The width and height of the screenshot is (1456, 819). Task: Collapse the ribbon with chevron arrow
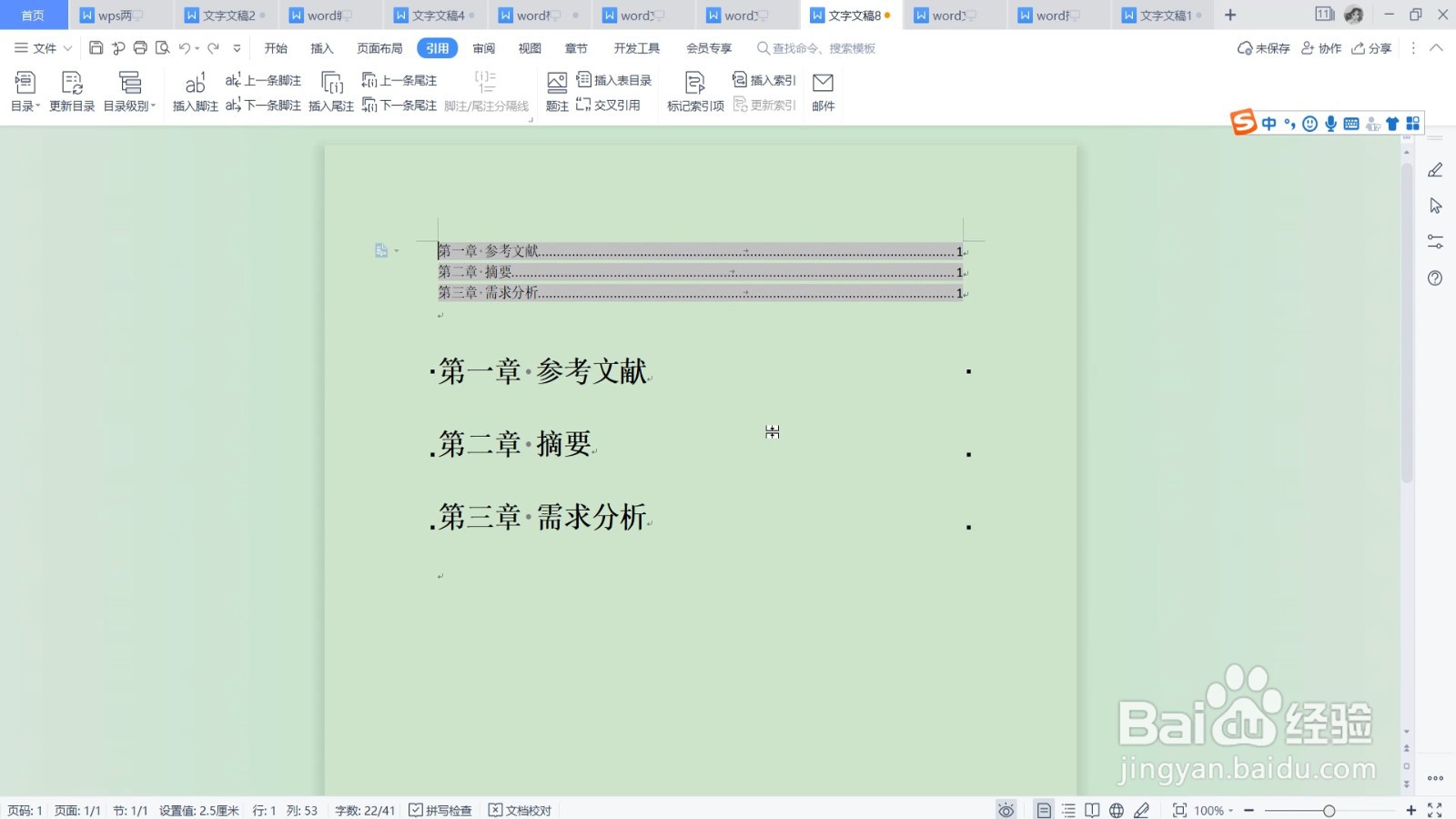coord(1437,48)
